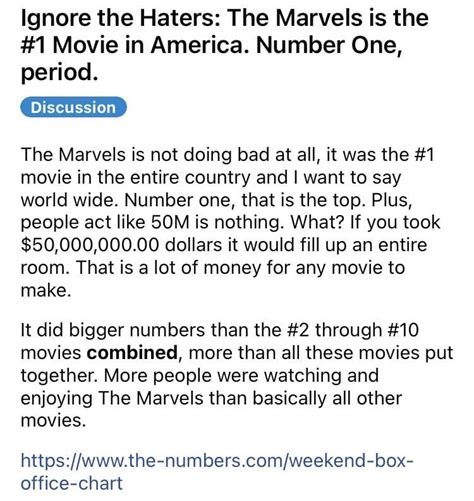Click the bold word combined

tap(132, 353)
